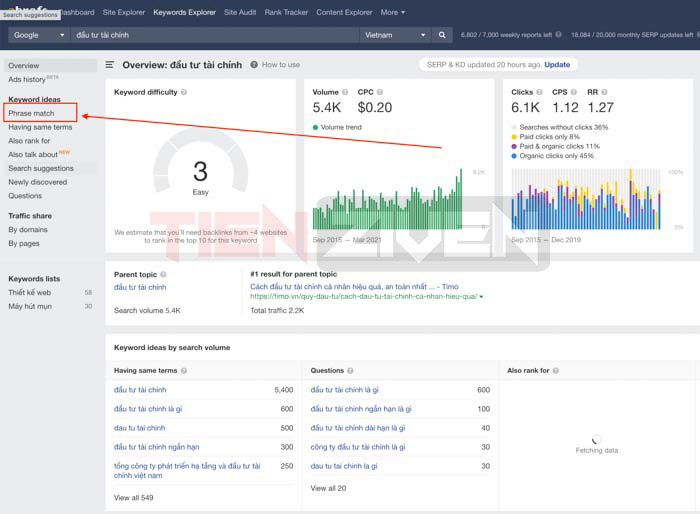The image size is (700, 514).
Task: Open question dau tu tai chinh la gi
Action: point(344,466)
